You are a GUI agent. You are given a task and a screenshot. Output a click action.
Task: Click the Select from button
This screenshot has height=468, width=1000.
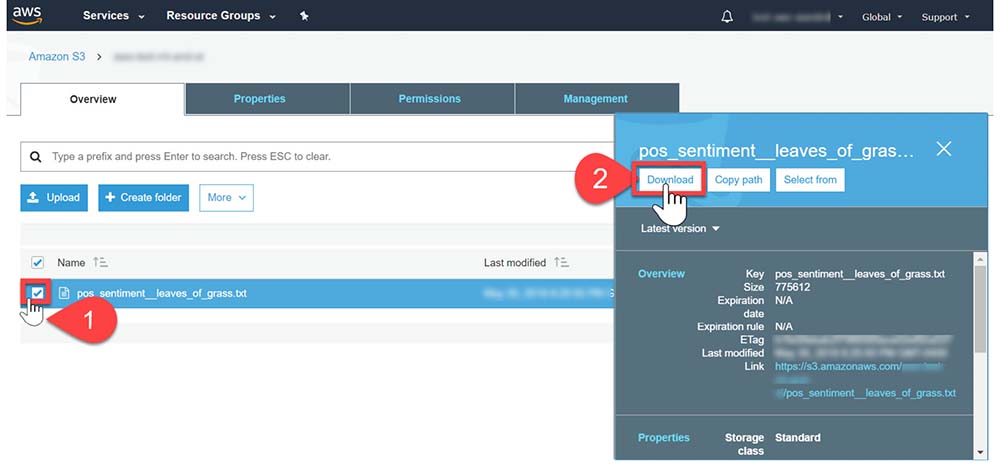[810, 180]
